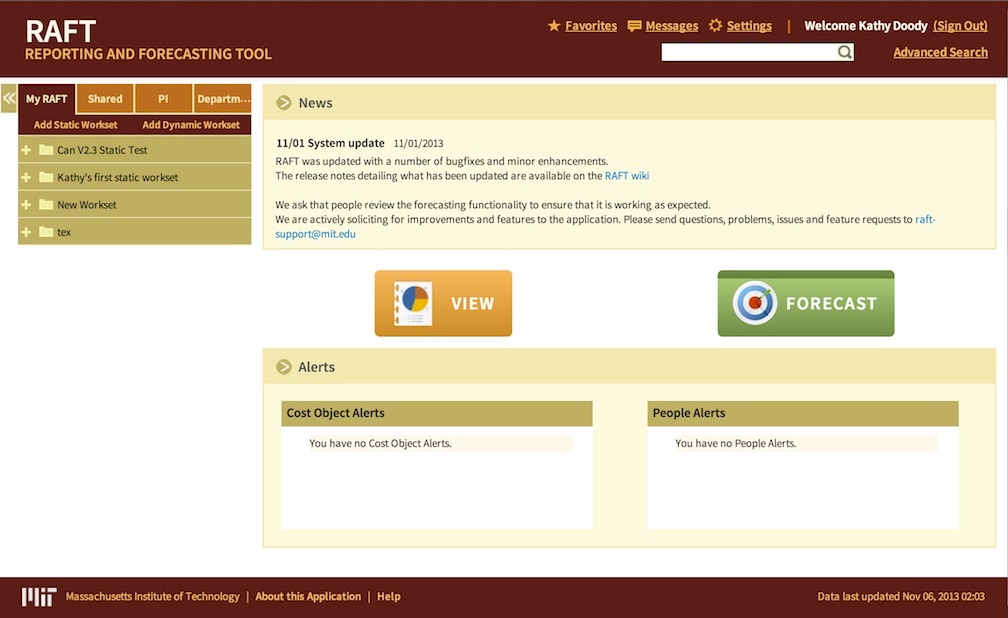Select the Can V2.3 Static Test row
The height and width of the screenshot is (618, 1008).
pyautogui.click(x=134, y=150)
